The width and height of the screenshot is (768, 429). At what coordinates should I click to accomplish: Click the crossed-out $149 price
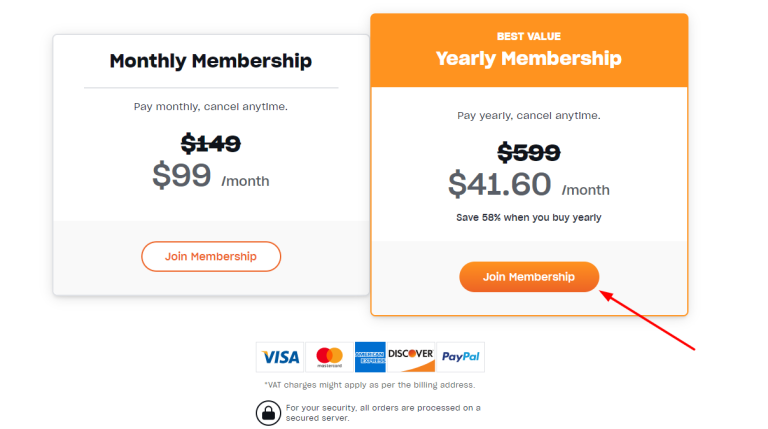[211, 144]
